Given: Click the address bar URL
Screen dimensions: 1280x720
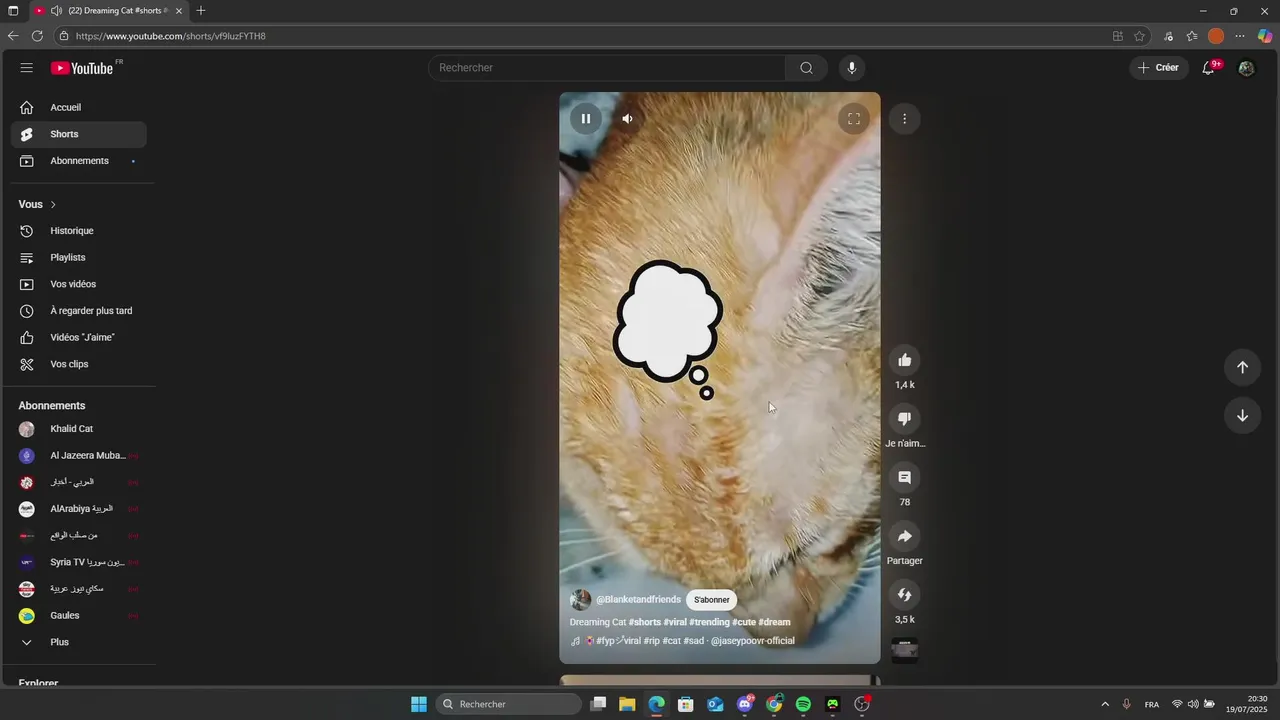Looking at the screenshot, I should 171,36.
